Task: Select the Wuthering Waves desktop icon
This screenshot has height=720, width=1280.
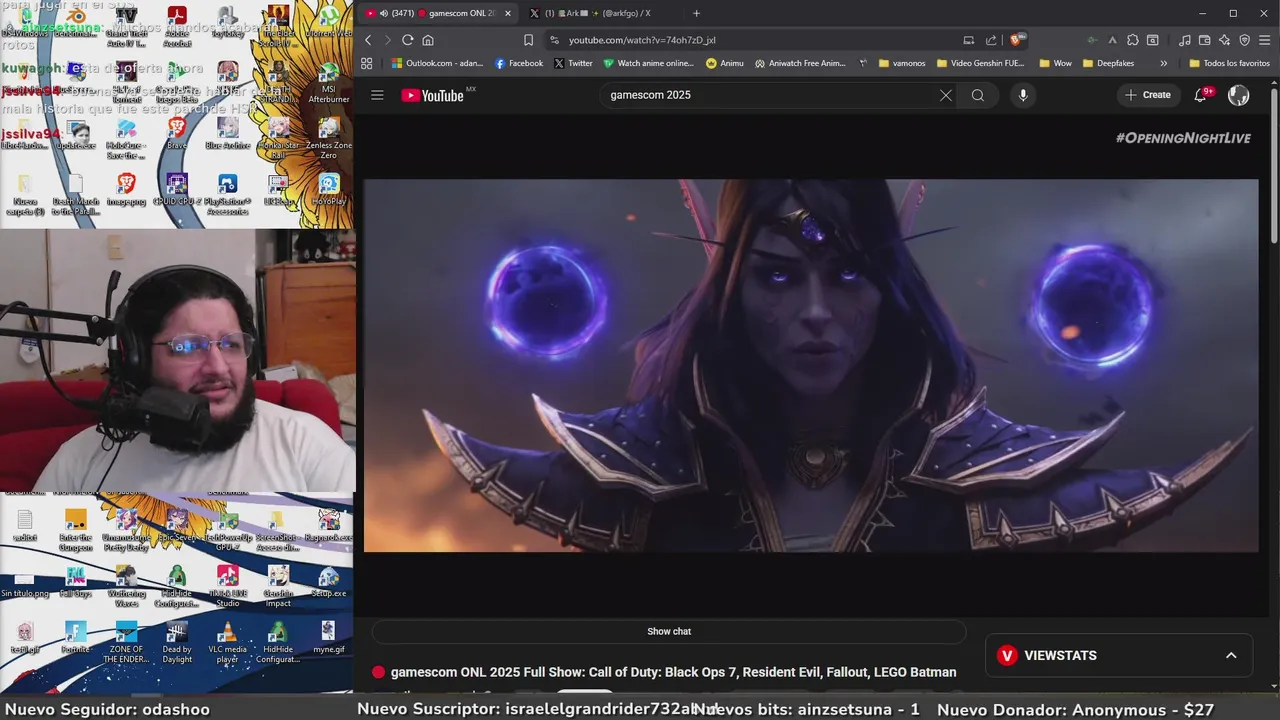Action: click(x=126, y=586)
